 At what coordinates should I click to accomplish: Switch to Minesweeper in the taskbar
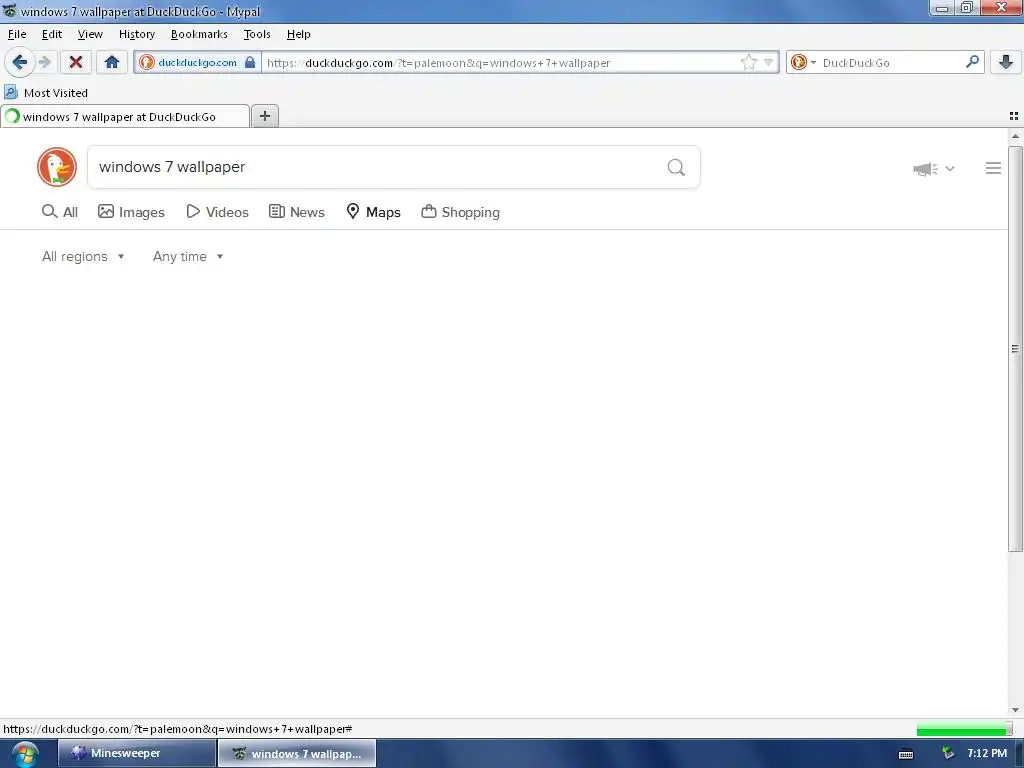click(x=136, y=753)
